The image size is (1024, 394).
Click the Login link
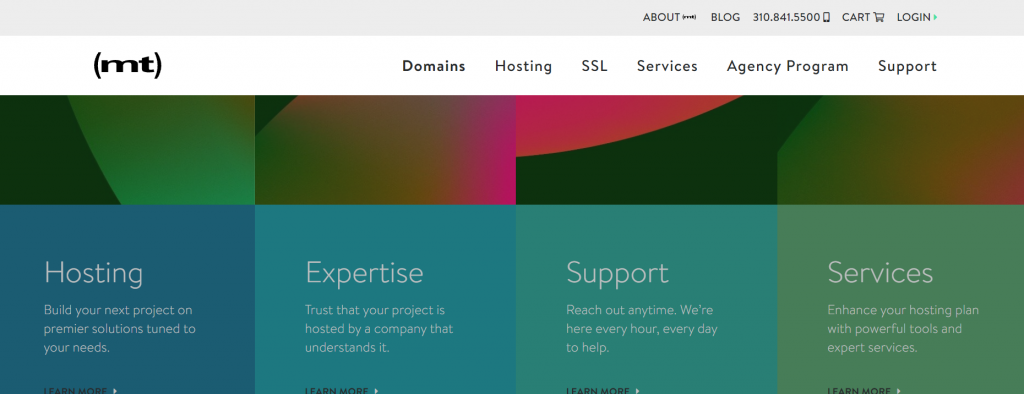[914, 18]
